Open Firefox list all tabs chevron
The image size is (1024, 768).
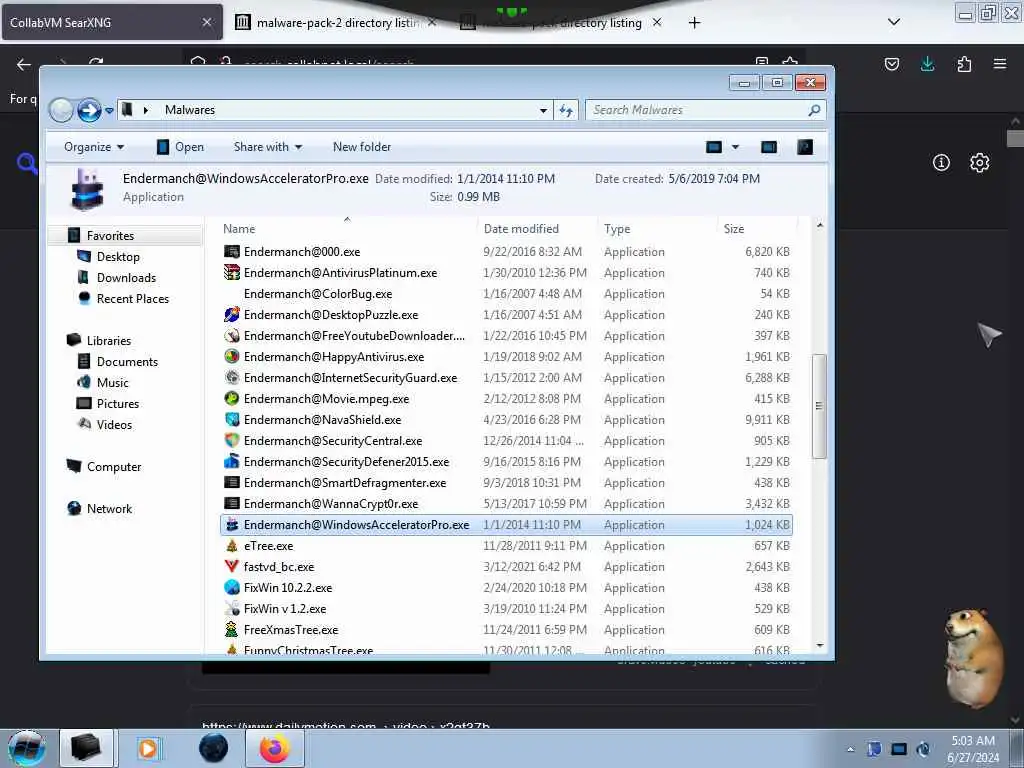(x=894, y=22)
